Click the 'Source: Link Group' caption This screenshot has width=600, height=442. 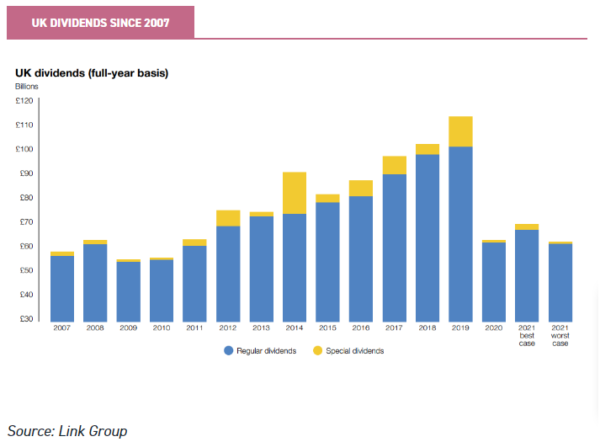[67, 431]
